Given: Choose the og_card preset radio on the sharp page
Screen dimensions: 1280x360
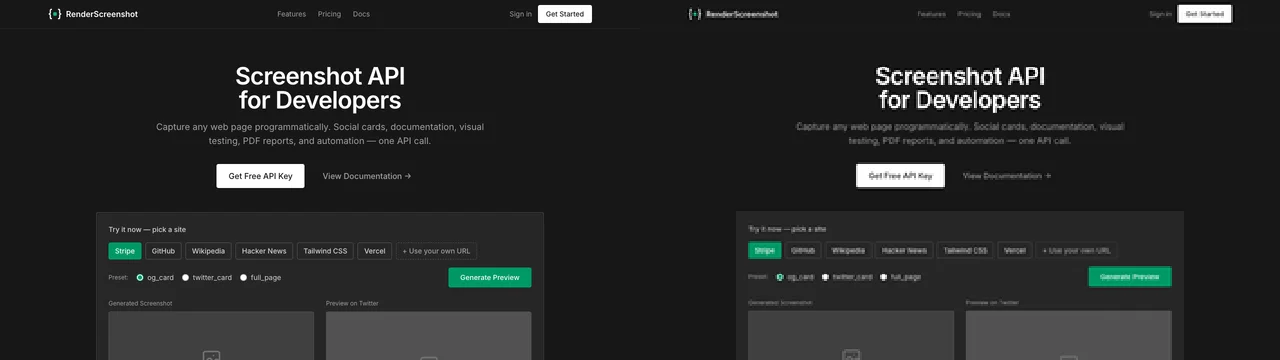Looking at the screenshot, I should [x=140, y=277].
